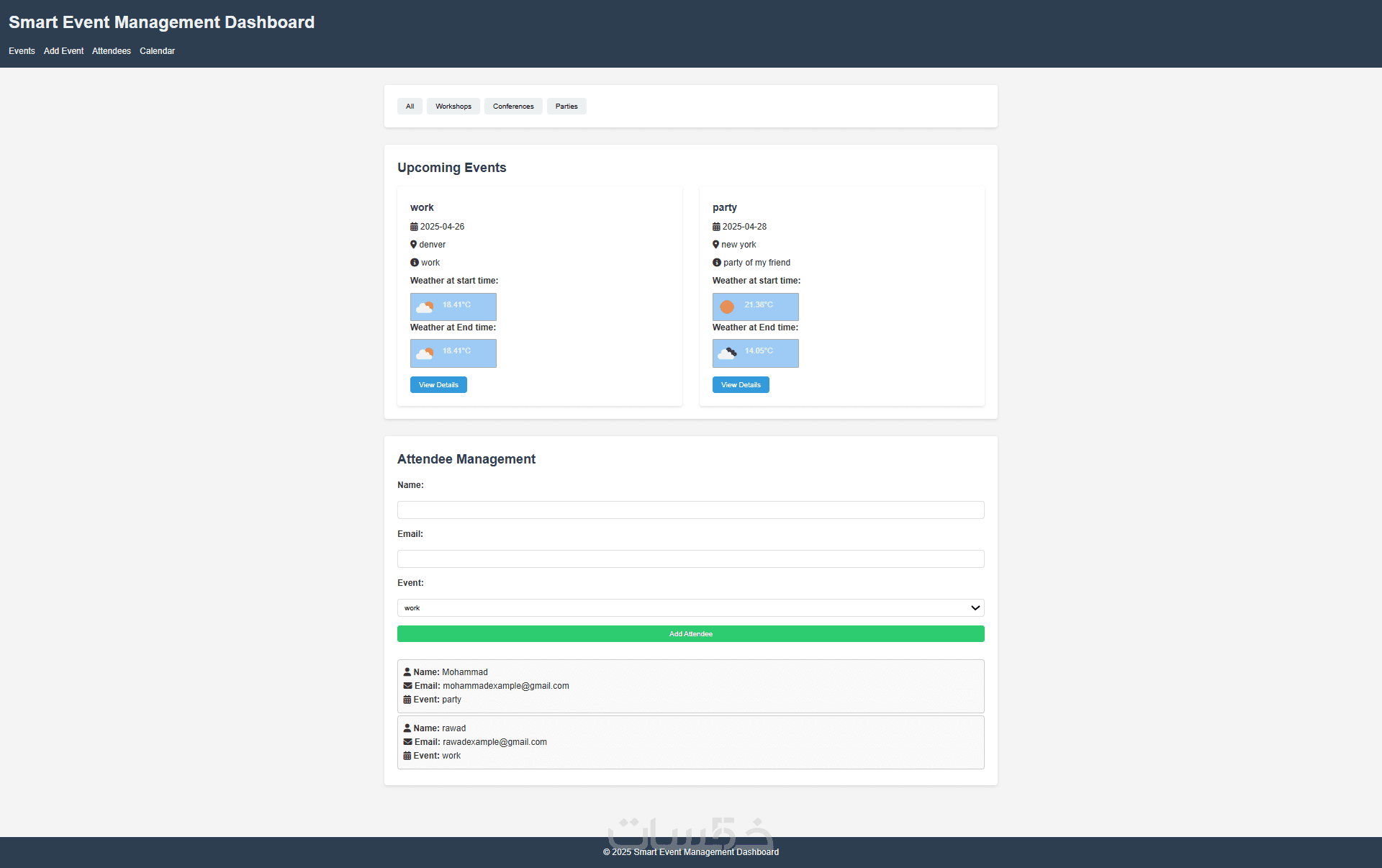Click the person icon beside Name: rawad
This screenshot has width=1382, height=868.
pos(407,728)
